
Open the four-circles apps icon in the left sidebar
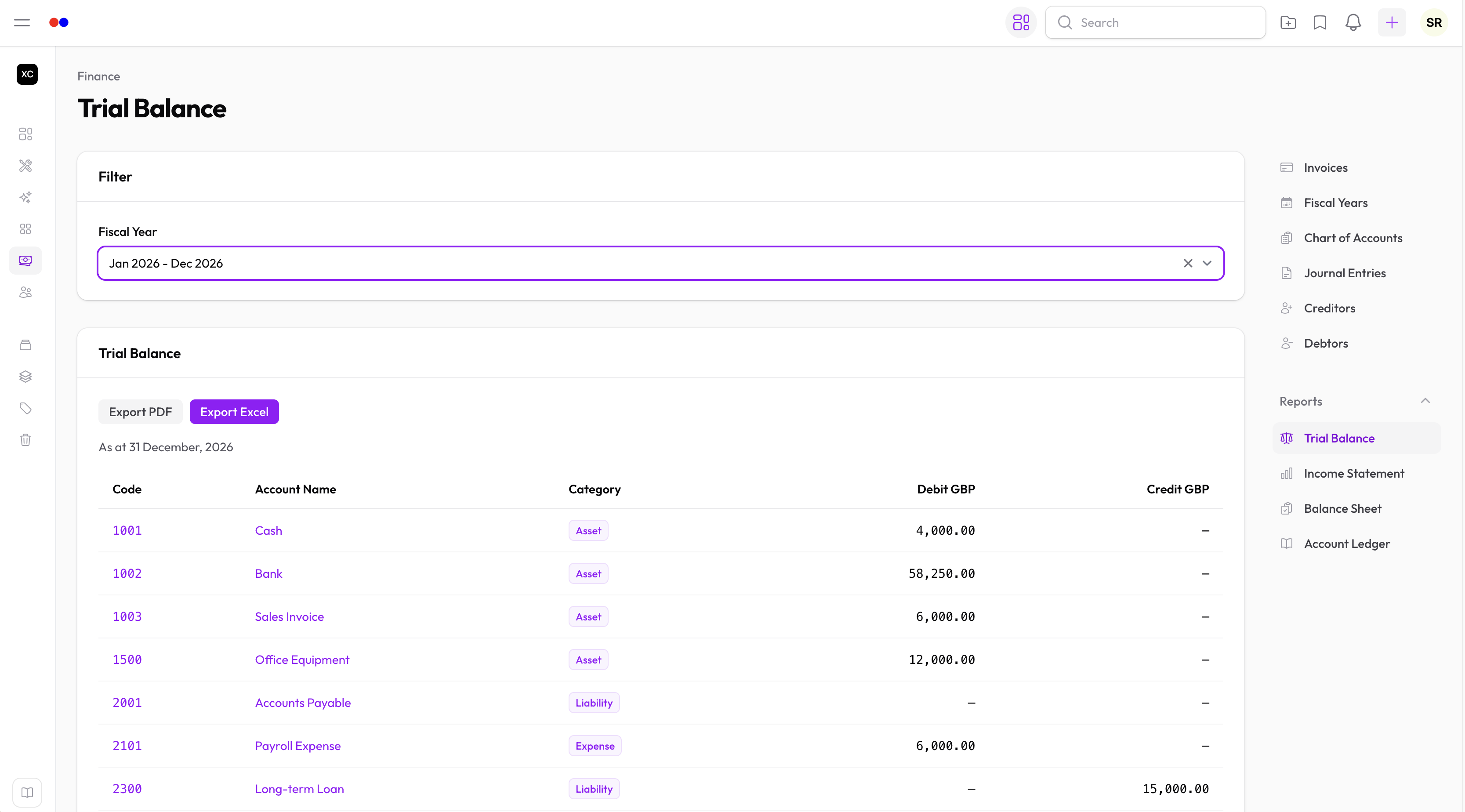point(25,229)
